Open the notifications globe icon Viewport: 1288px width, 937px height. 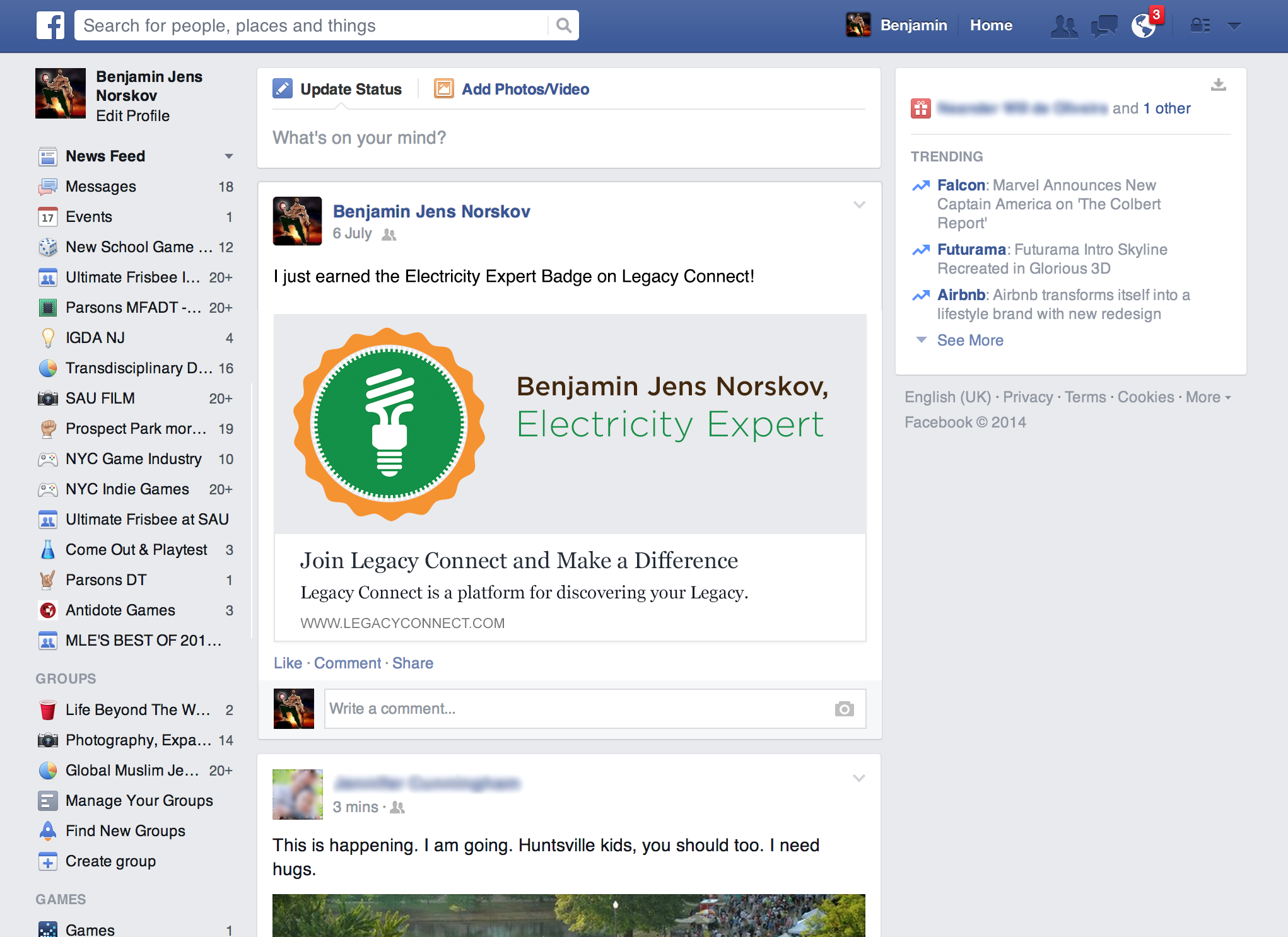1144,26
